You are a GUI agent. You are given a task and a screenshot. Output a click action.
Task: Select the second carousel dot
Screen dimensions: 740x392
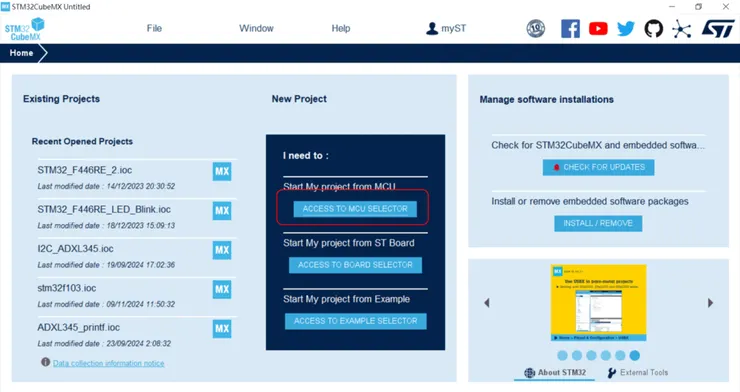pyautogui.click(x=577, y=355)
